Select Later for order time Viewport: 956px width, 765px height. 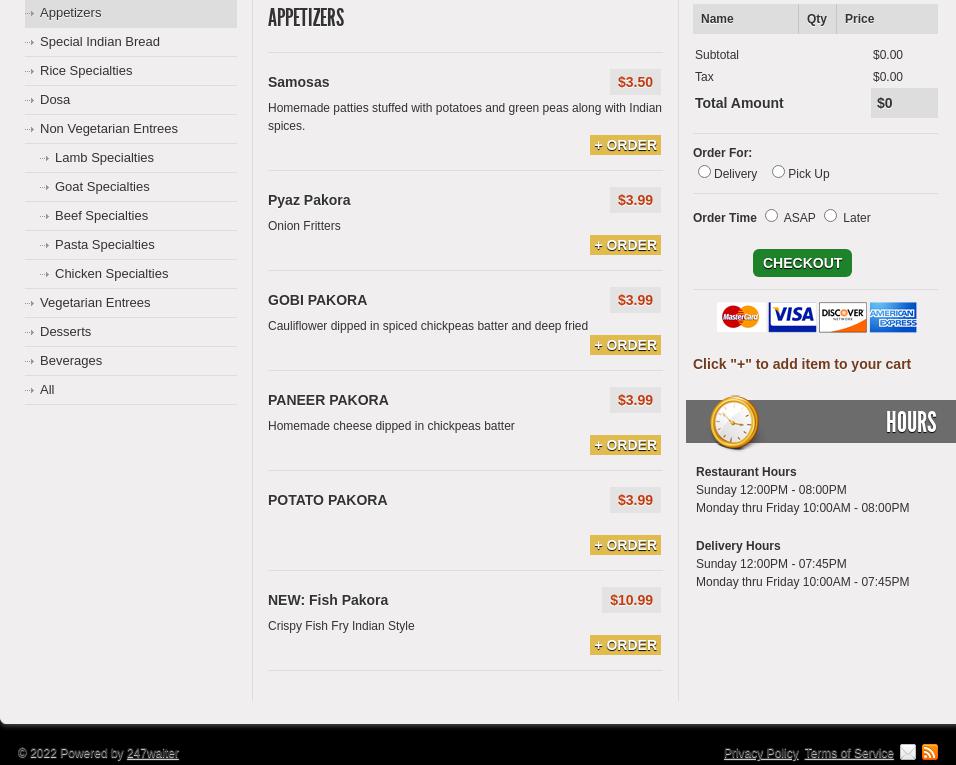pos(830,216)
